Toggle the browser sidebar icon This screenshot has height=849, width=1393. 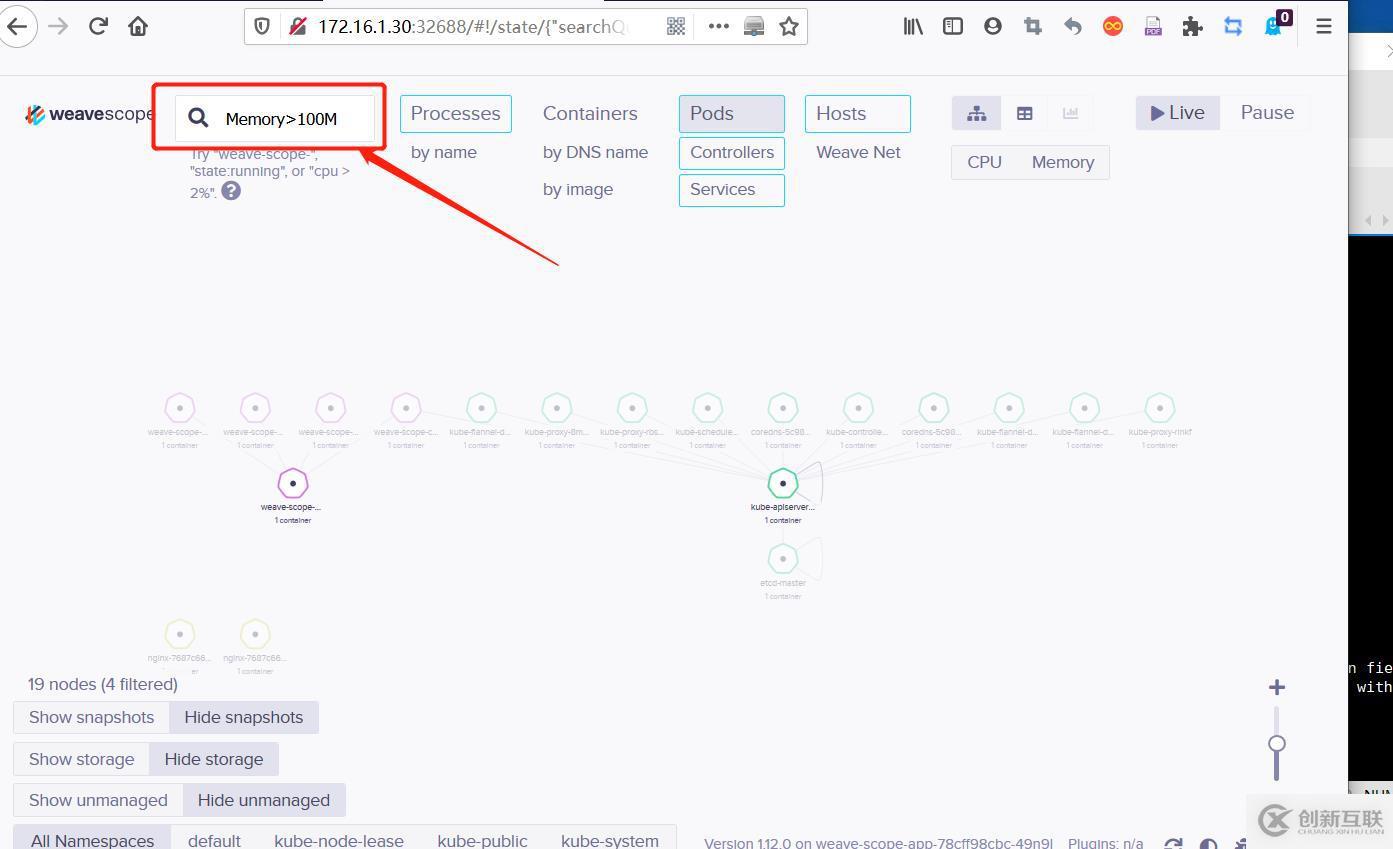953,27
